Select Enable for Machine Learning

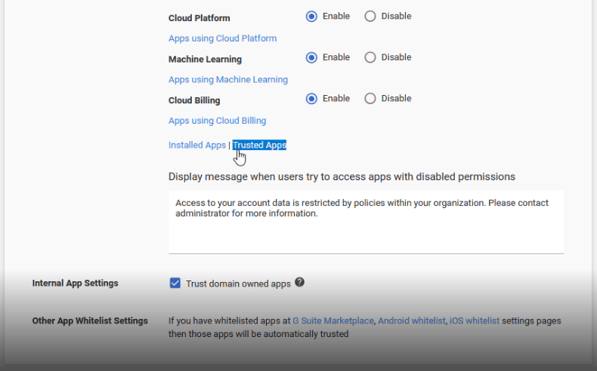pos(311,58)
